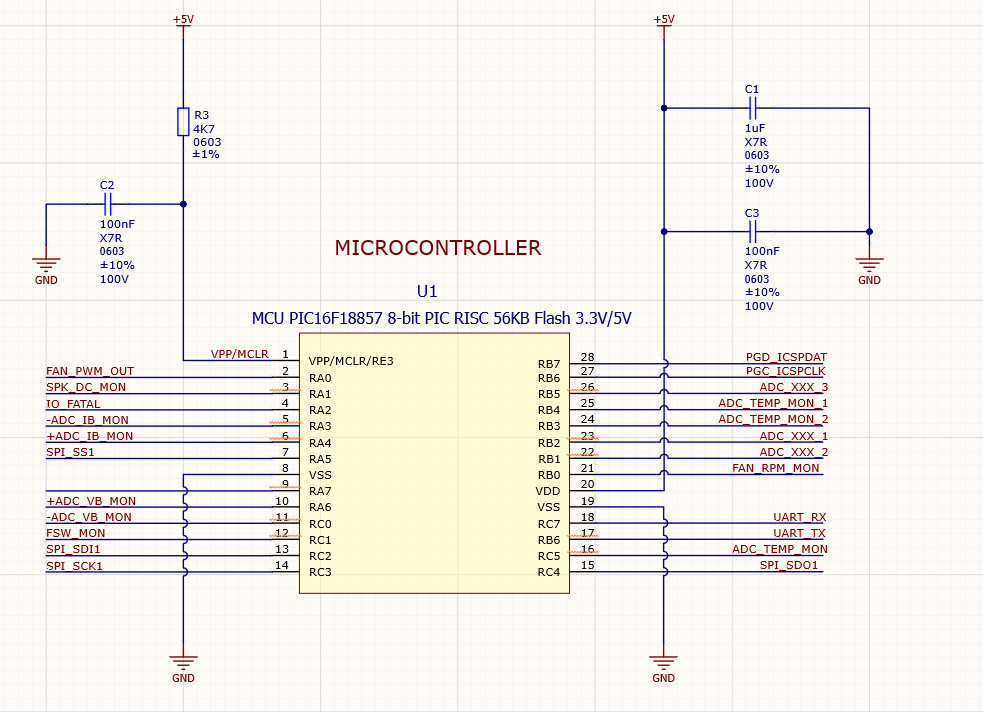This screenshot has width=983, height=712.
Task: Select the SPI_SCK1 net label
Action: (74, 566)
